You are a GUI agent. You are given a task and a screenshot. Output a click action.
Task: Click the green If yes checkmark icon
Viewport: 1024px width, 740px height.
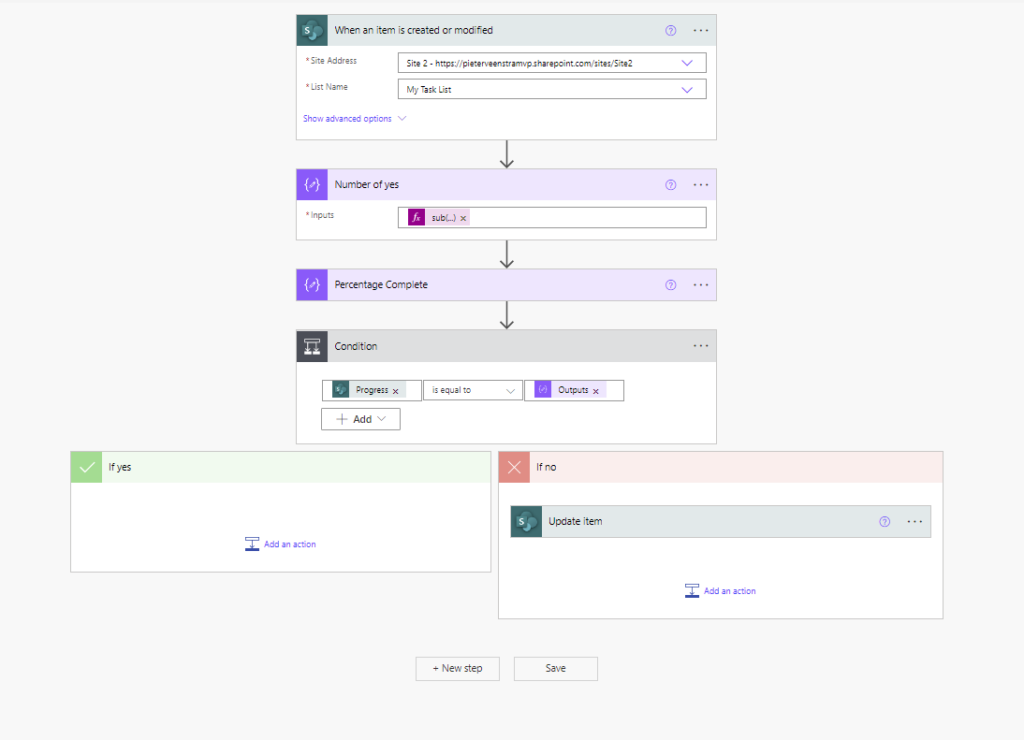(x=86, y=467)
